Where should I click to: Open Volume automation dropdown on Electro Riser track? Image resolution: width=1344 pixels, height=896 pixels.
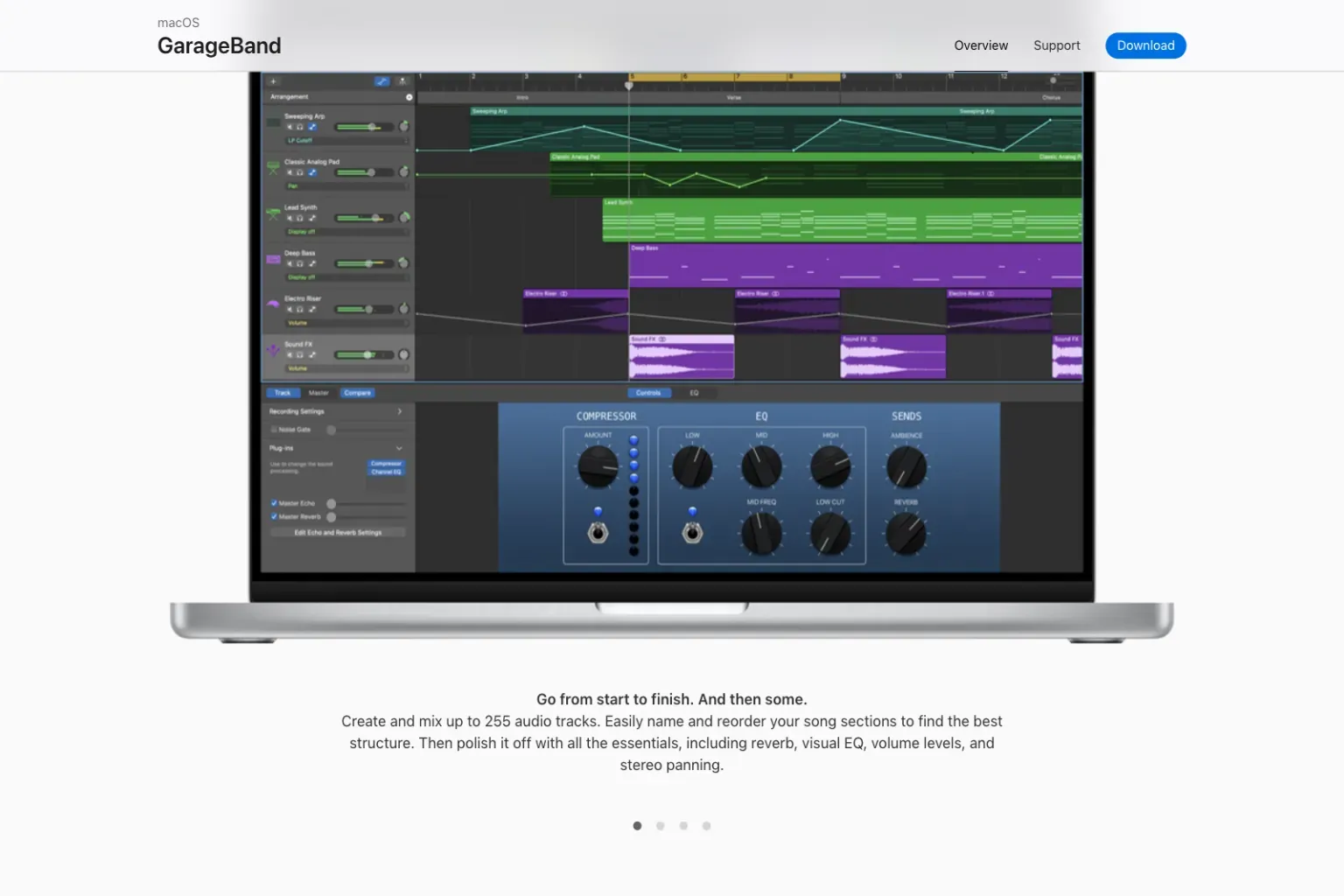347,323
